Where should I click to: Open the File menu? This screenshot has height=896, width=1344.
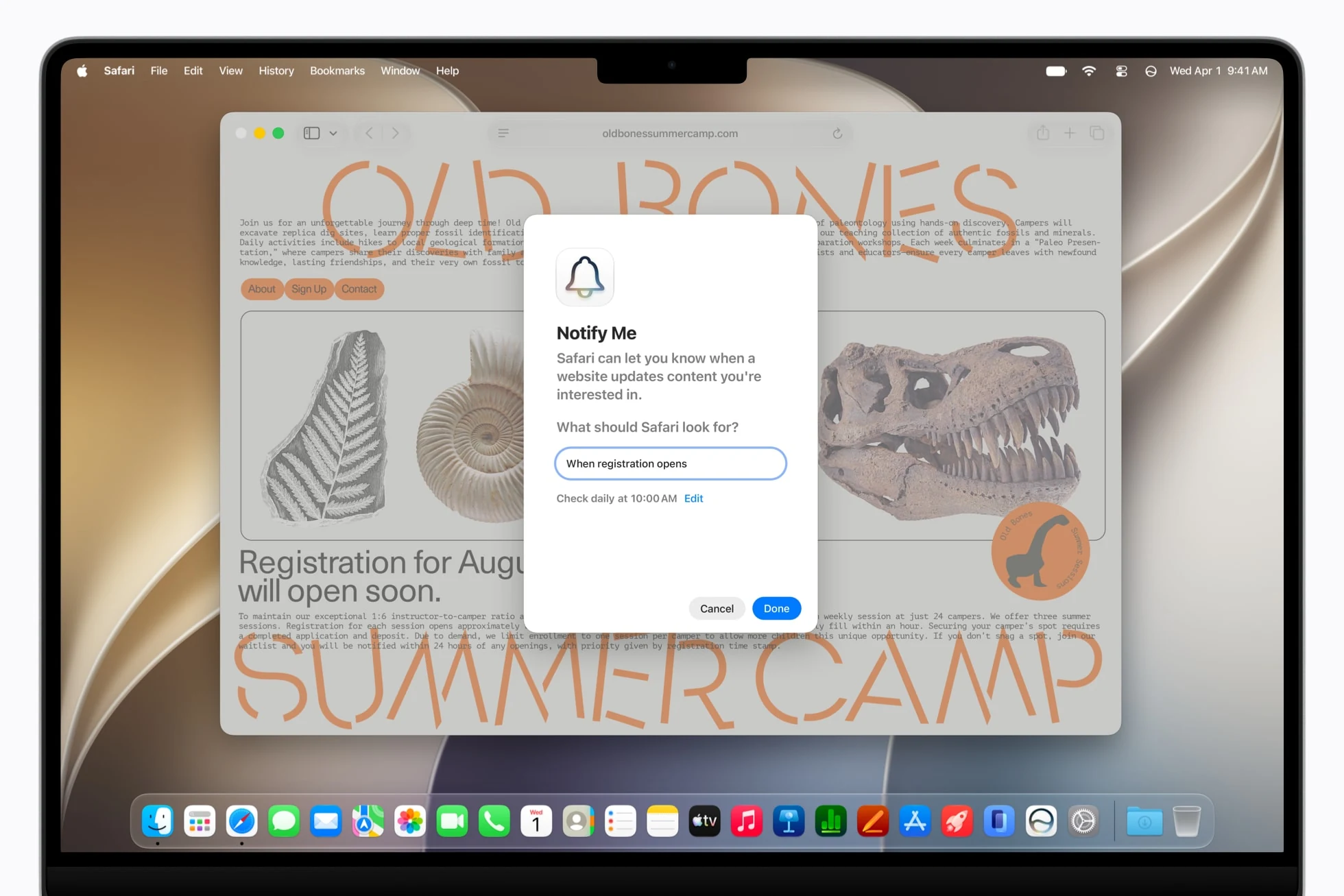[x=159, y=71]
